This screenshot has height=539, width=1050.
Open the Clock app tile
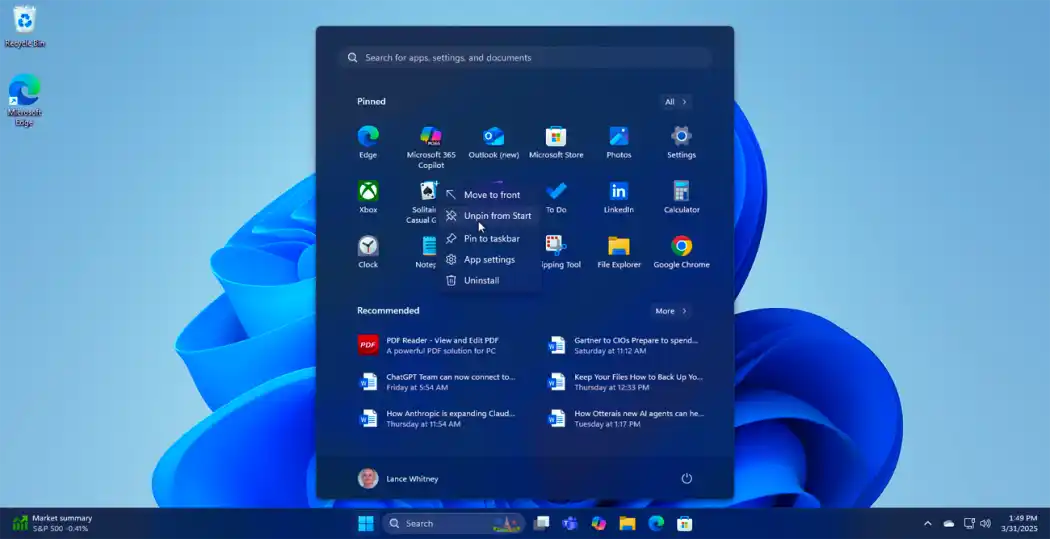tap(368, 252)
